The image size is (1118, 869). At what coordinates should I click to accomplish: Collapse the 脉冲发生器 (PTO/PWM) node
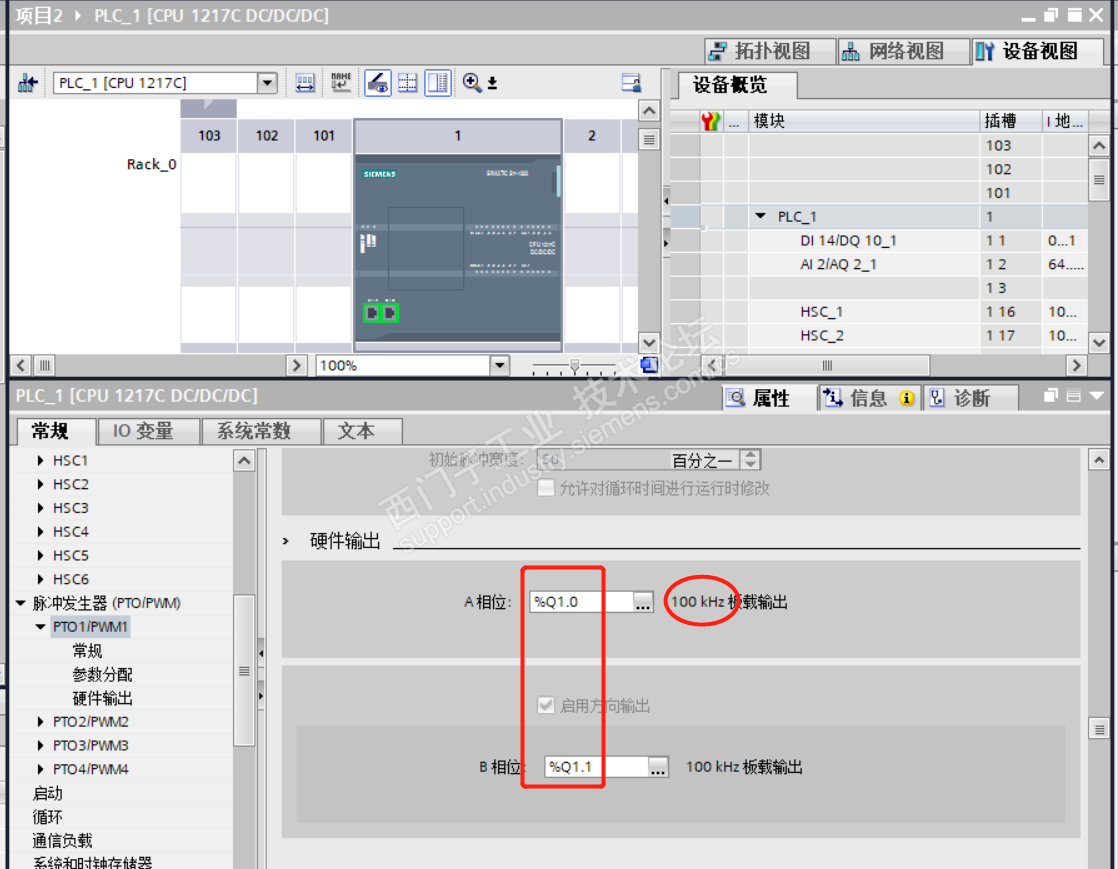(x=21, y=603)
